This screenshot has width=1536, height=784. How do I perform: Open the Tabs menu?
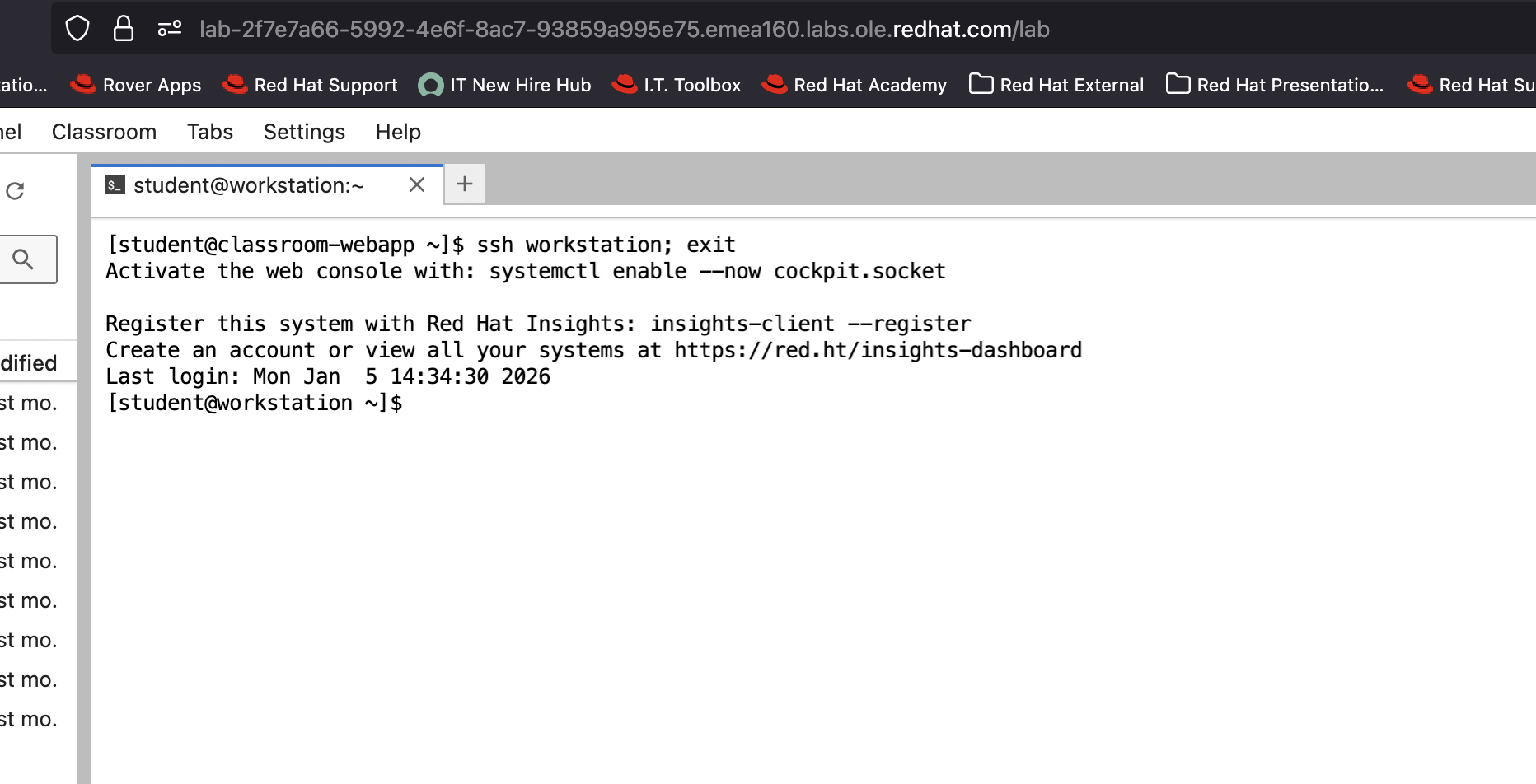(x=210, y=132)
